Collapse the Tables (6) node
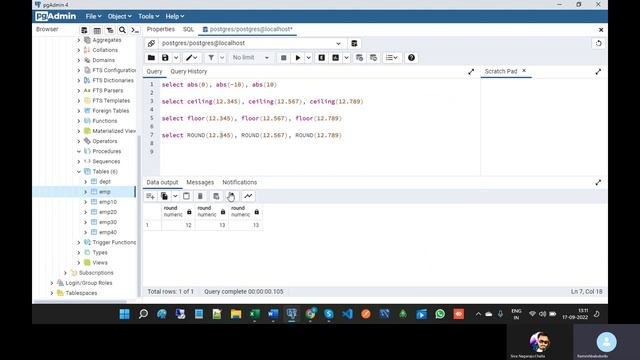 tap(79, 172)
